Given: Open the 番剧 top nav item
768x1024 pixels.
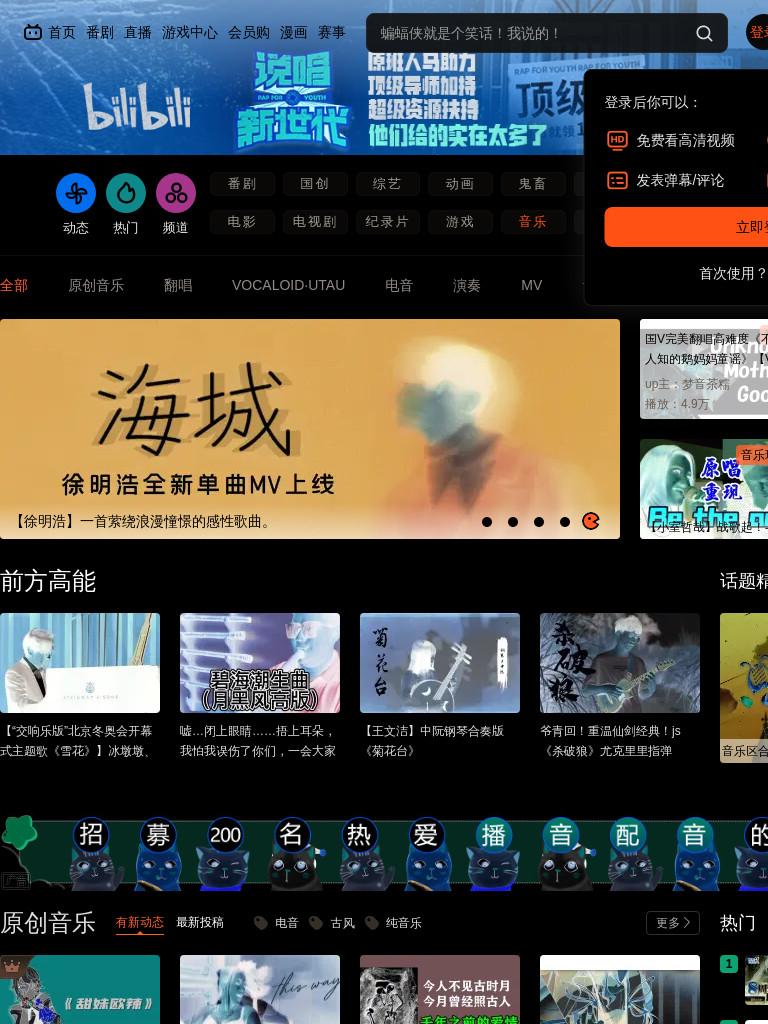Looking at the screenshot, I should pyautogui.click(x=100, y=33).
